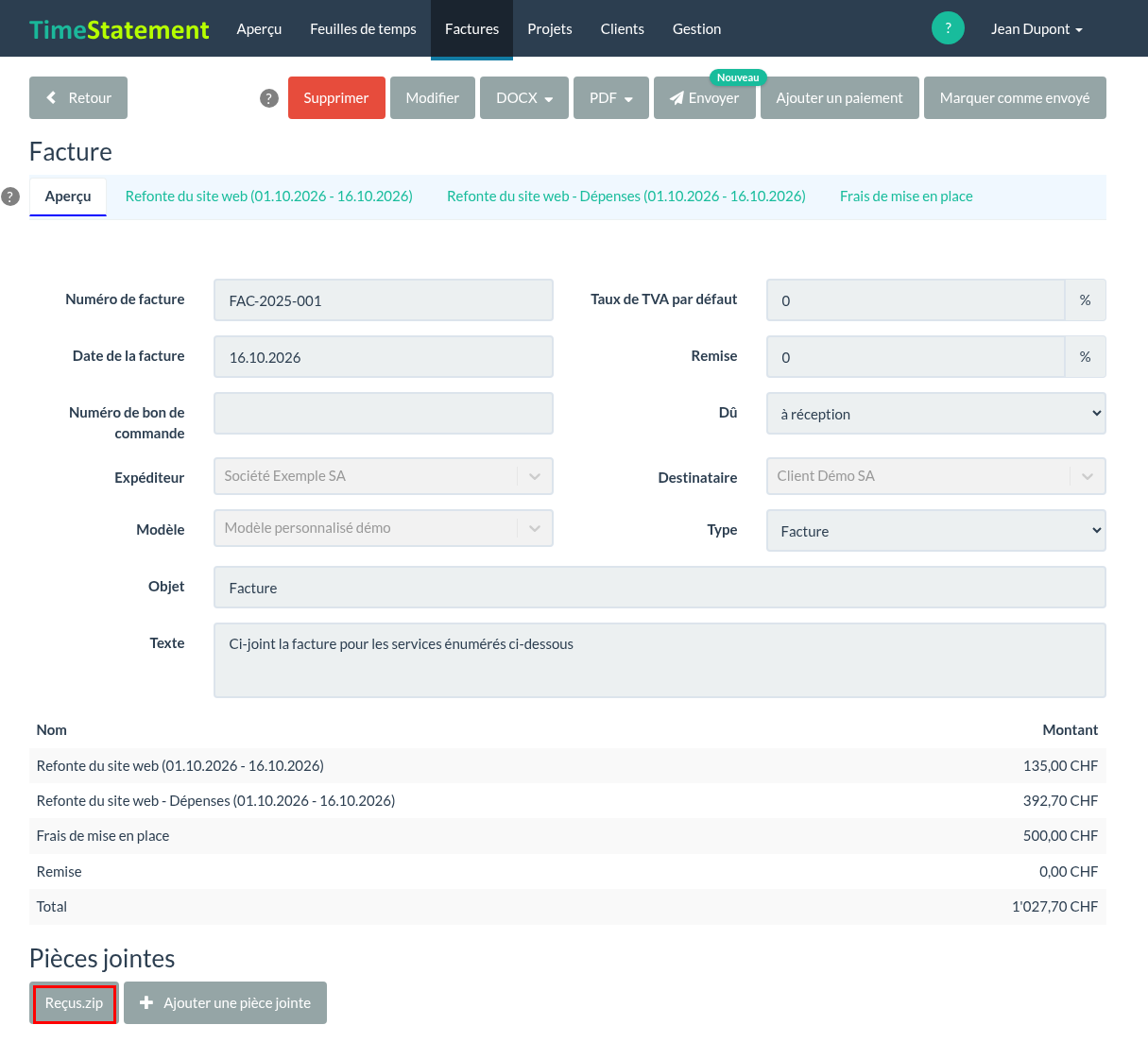Open Clients in the navbar
Viewport: 1148px width, 1042px height.
[x=623, y=29]
